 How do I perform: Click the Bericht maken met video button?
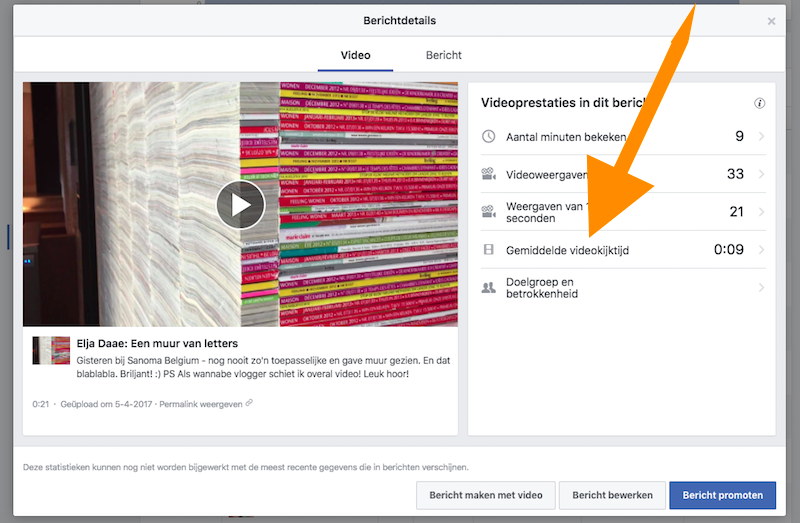point(485,495)
